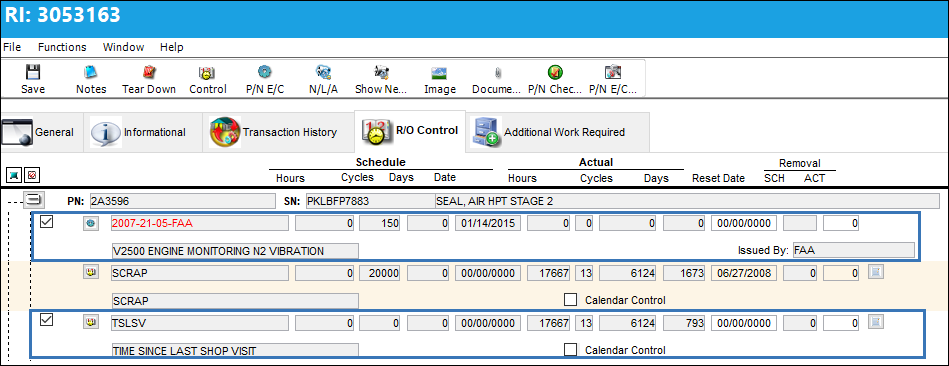Open Notes from the toolbar
The height and width of the screenshot is (366, 949).
[91, 73]
